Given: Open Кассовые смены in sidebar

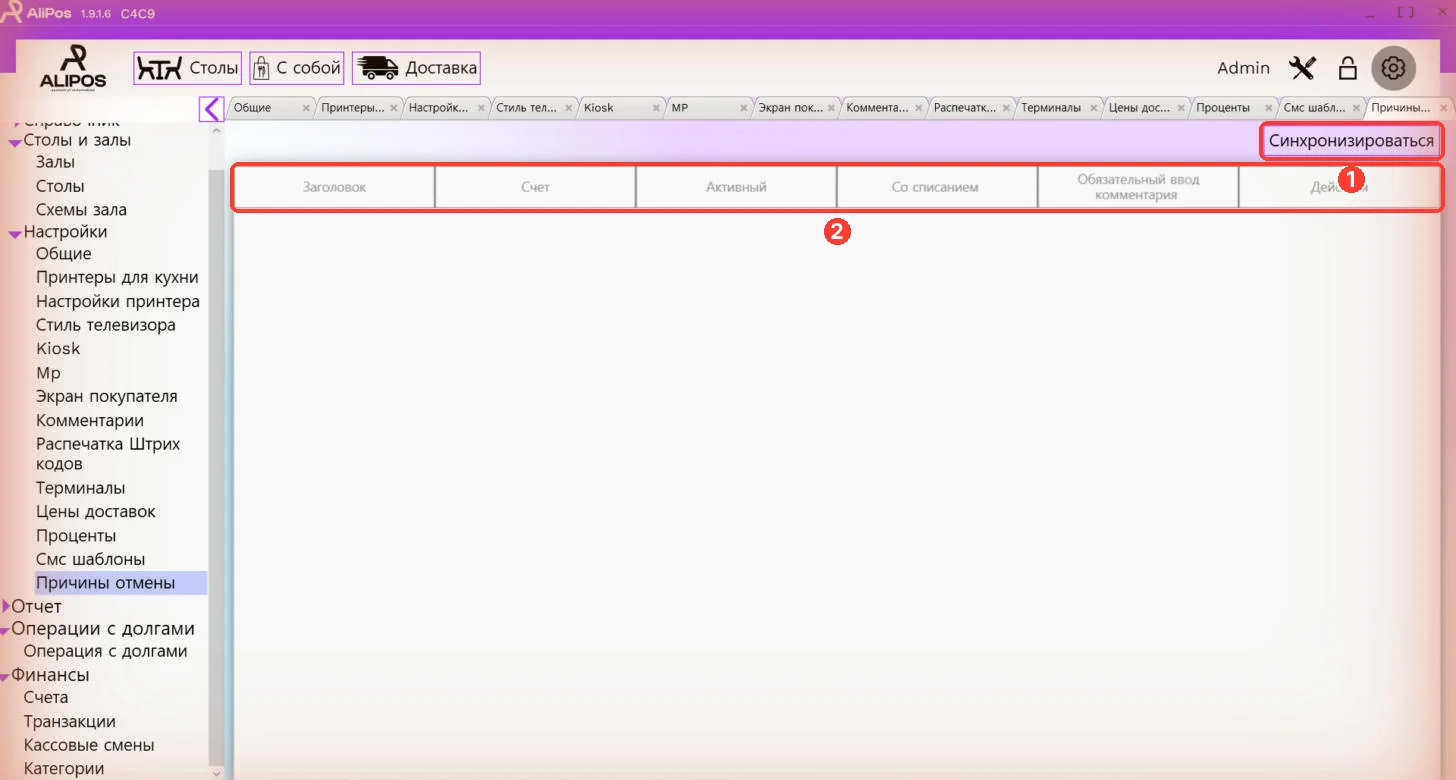Looking at the screenshot, I should pyautogui.click(x=89, y=745).
